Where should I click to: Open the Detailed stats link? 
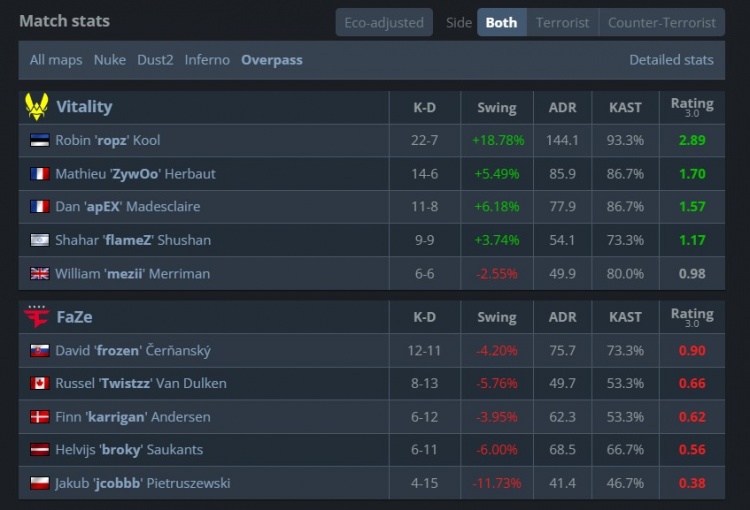coord(671,60)
